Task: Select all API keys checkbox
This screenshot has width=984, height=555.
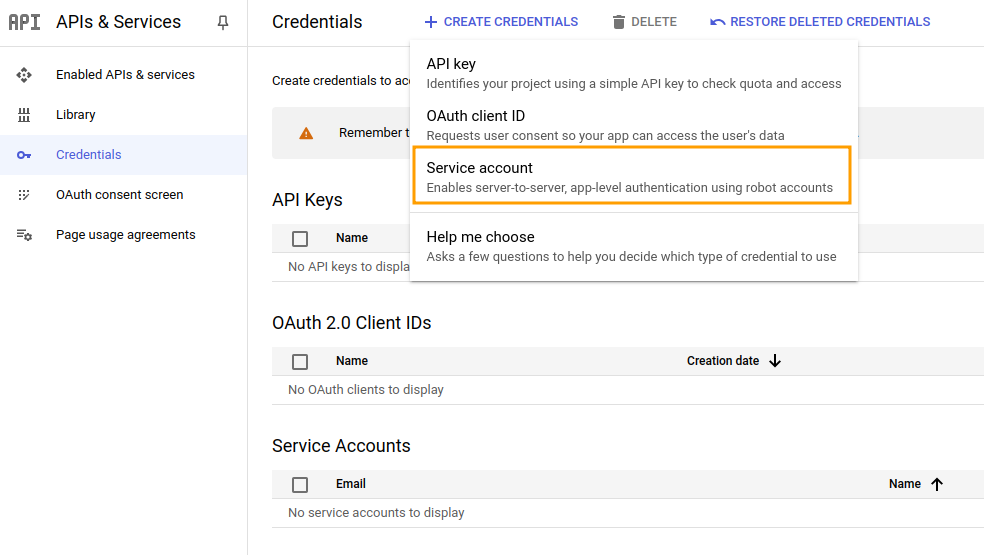Action: coord(300,239)
